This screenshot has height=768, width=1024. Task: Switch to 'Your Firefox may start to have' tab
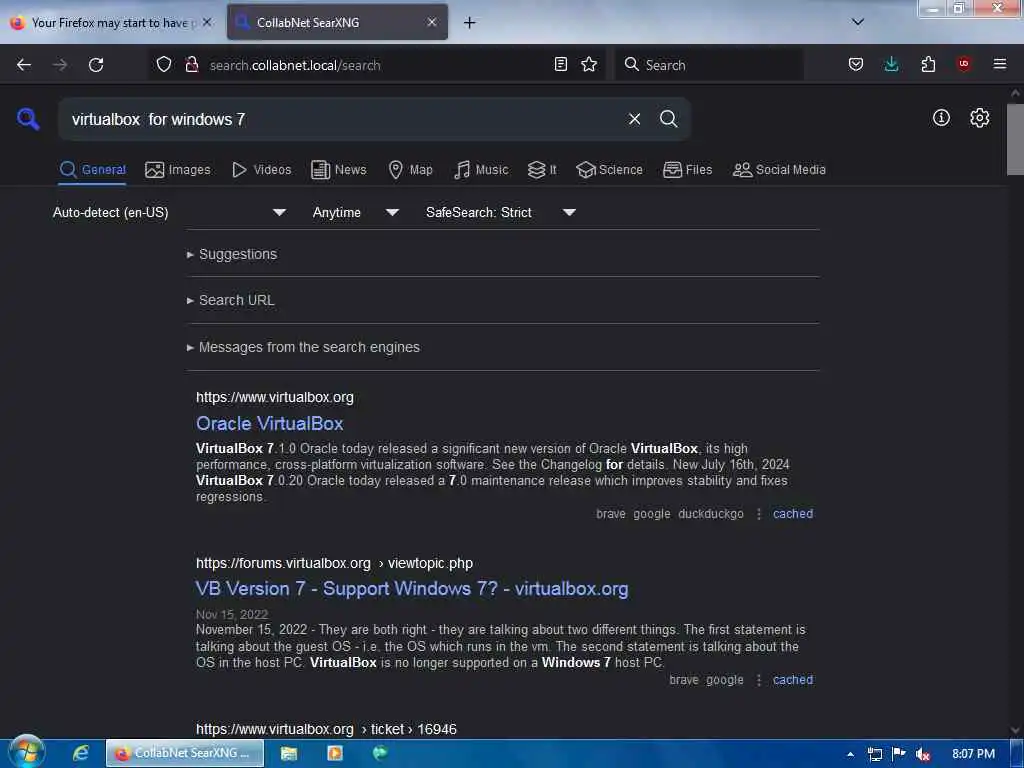click(x=110, y=23)
